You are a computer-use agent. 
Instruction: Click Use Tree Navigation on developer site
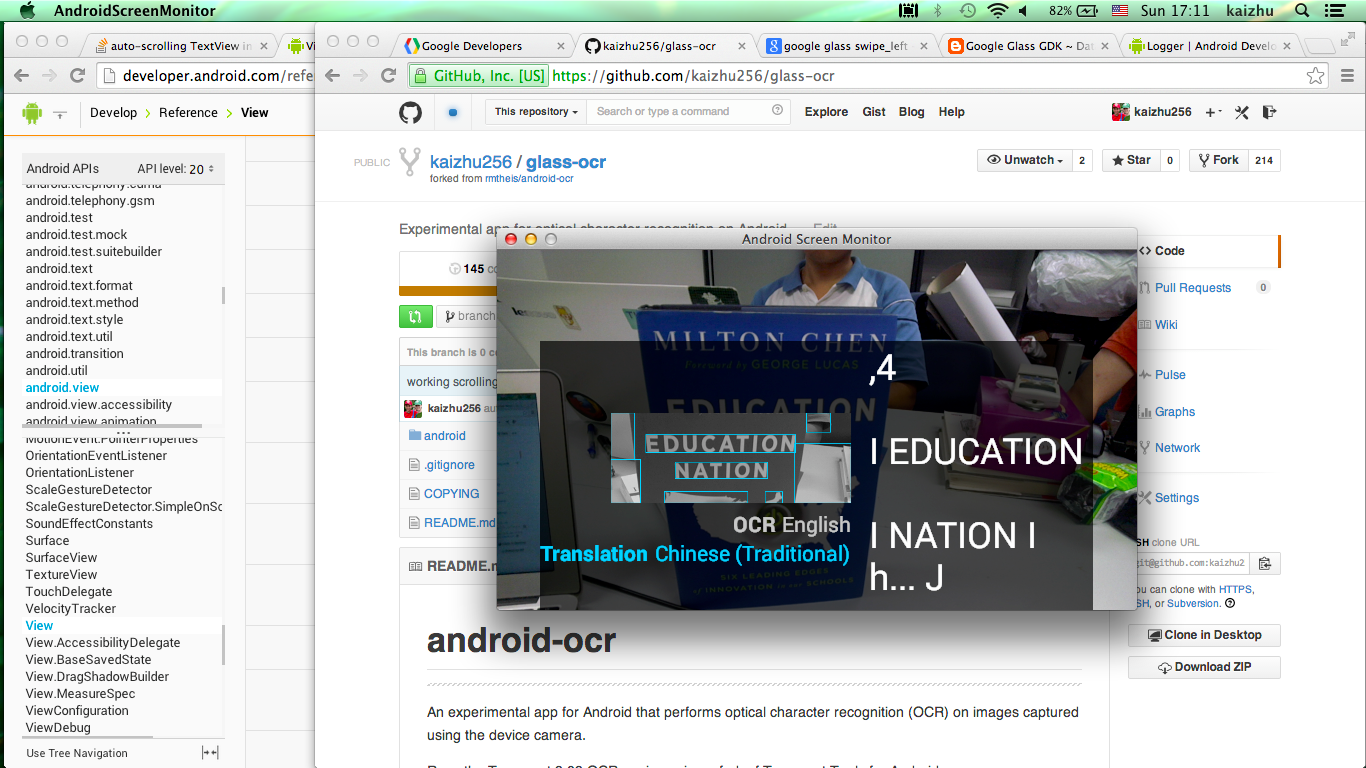coord(77,753)
